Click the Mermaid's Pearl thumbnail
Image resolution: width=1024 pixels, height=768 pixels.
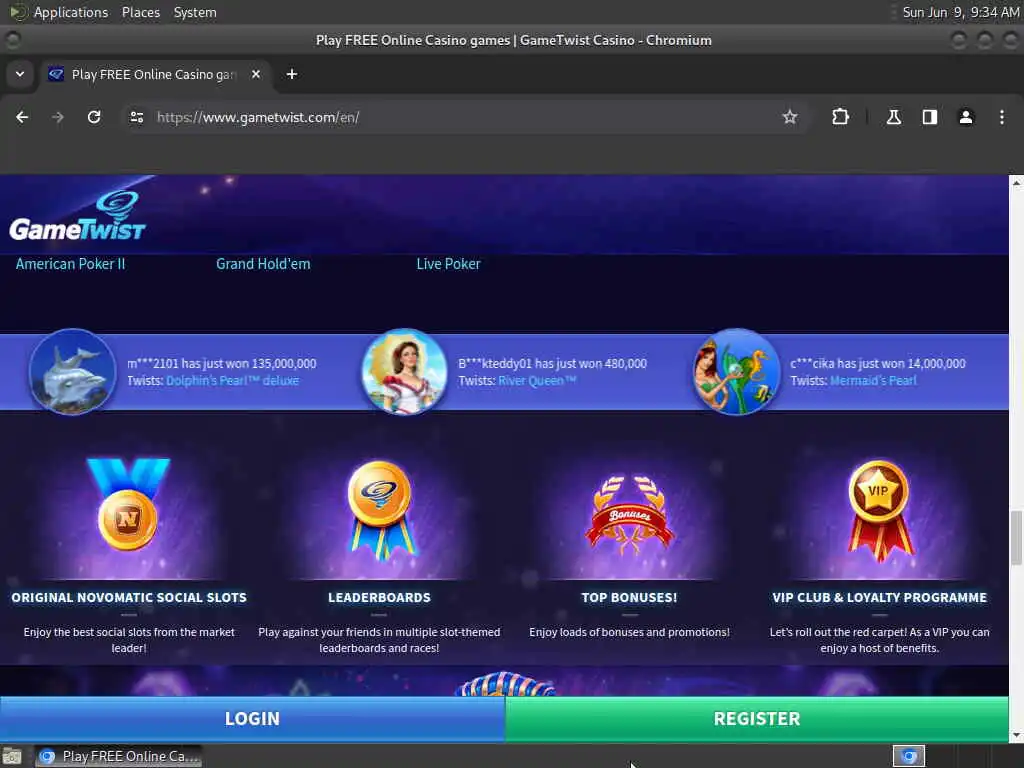736,372
